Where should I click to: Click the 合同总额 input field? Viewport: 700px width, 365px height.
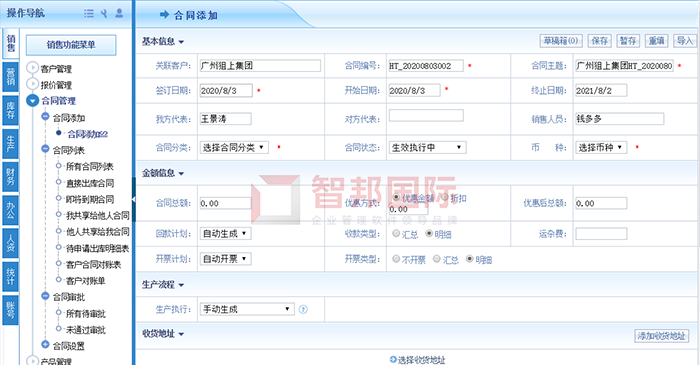click(x=225, y=203)
